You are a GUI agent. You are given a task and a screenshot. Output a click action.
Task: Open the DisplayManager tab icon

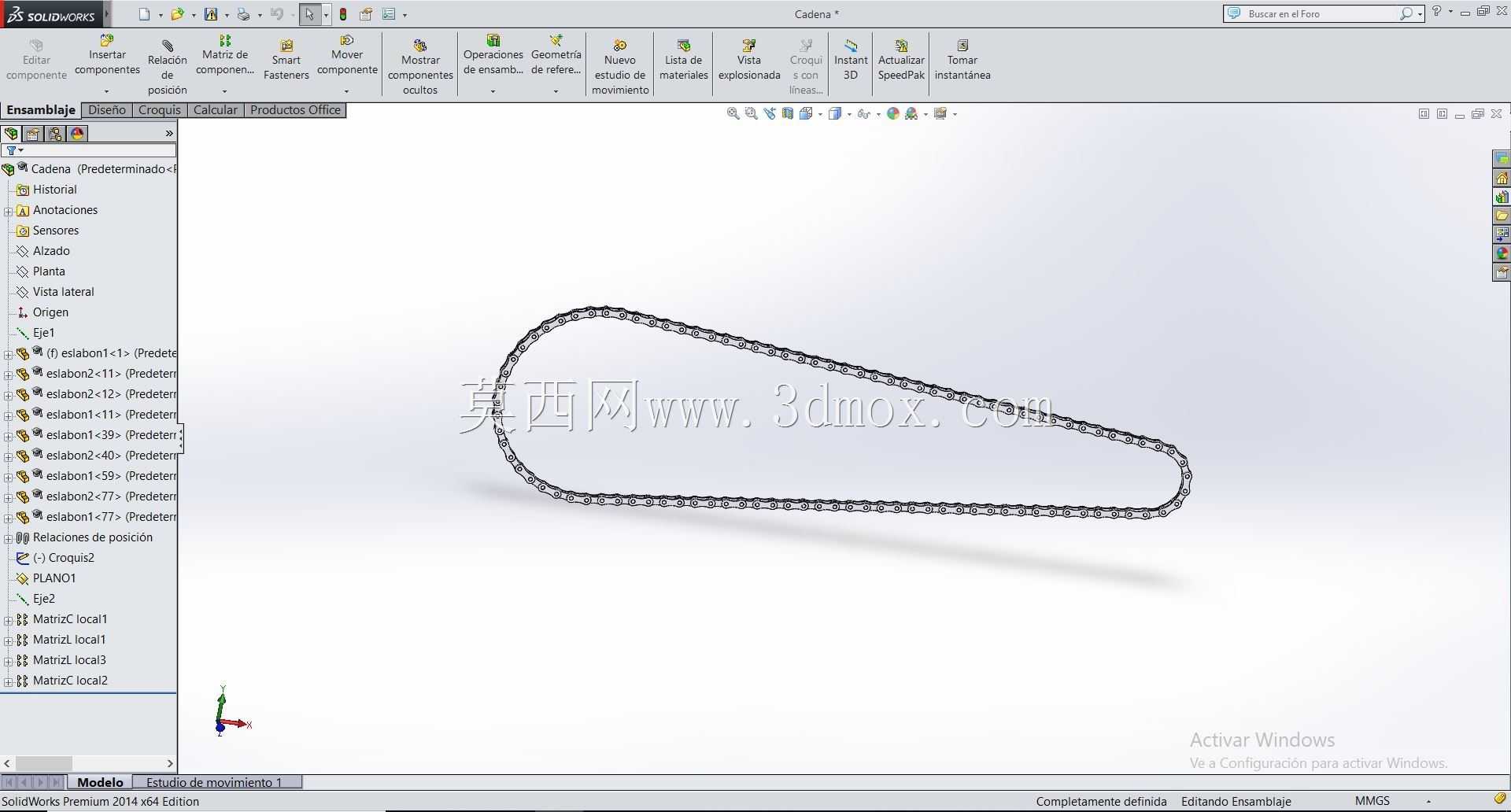(x=77, y=134)
